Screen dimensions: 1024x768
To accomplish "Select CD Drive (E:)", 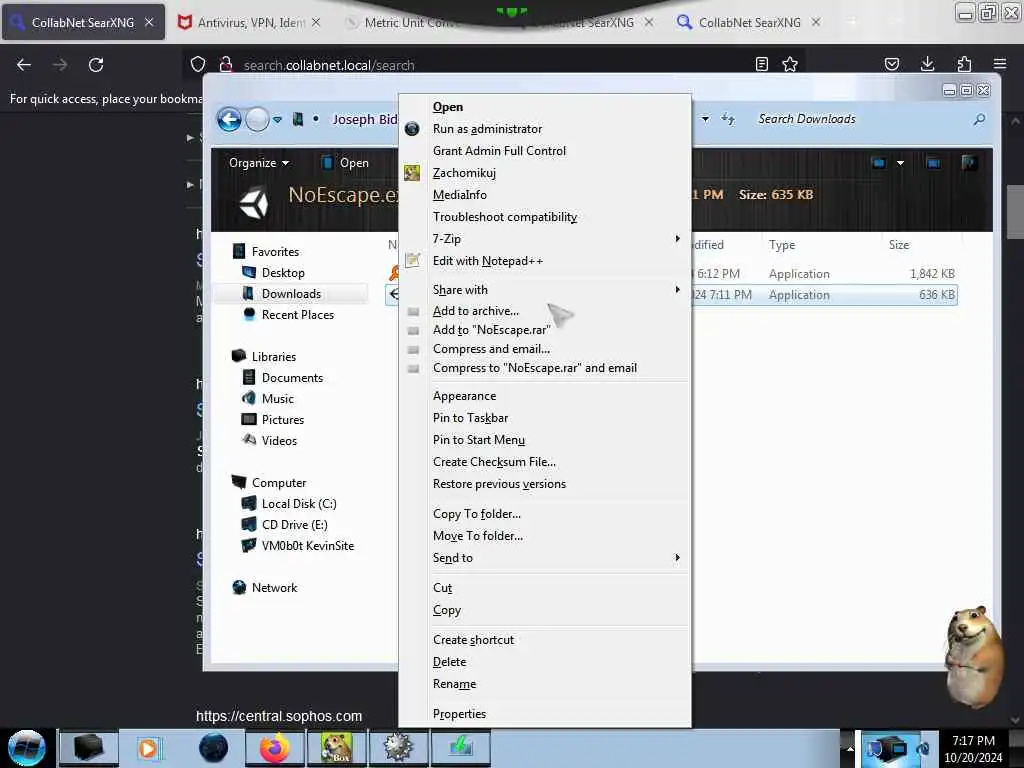I will click(x=295, y=524).
